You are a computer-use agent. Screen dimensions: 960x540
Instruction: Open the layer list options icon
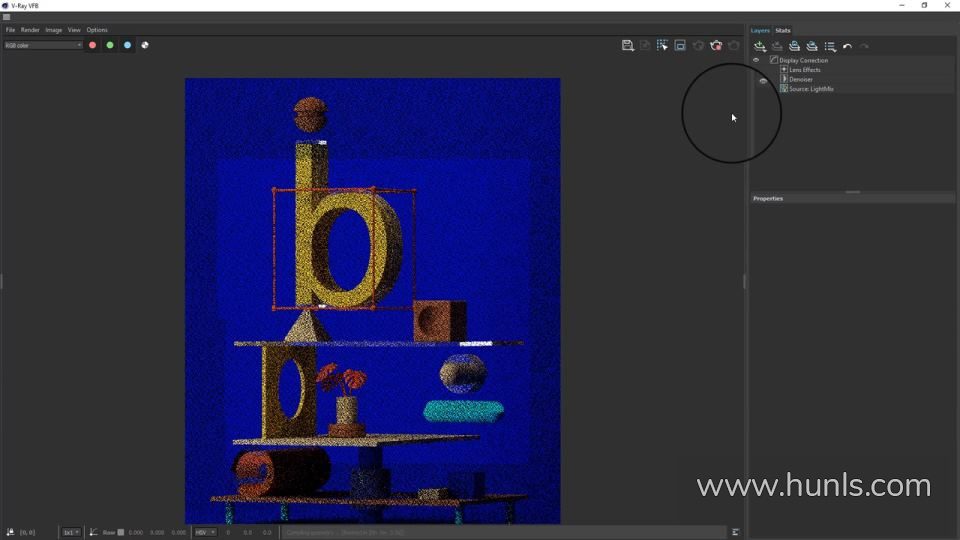(830, 46)
